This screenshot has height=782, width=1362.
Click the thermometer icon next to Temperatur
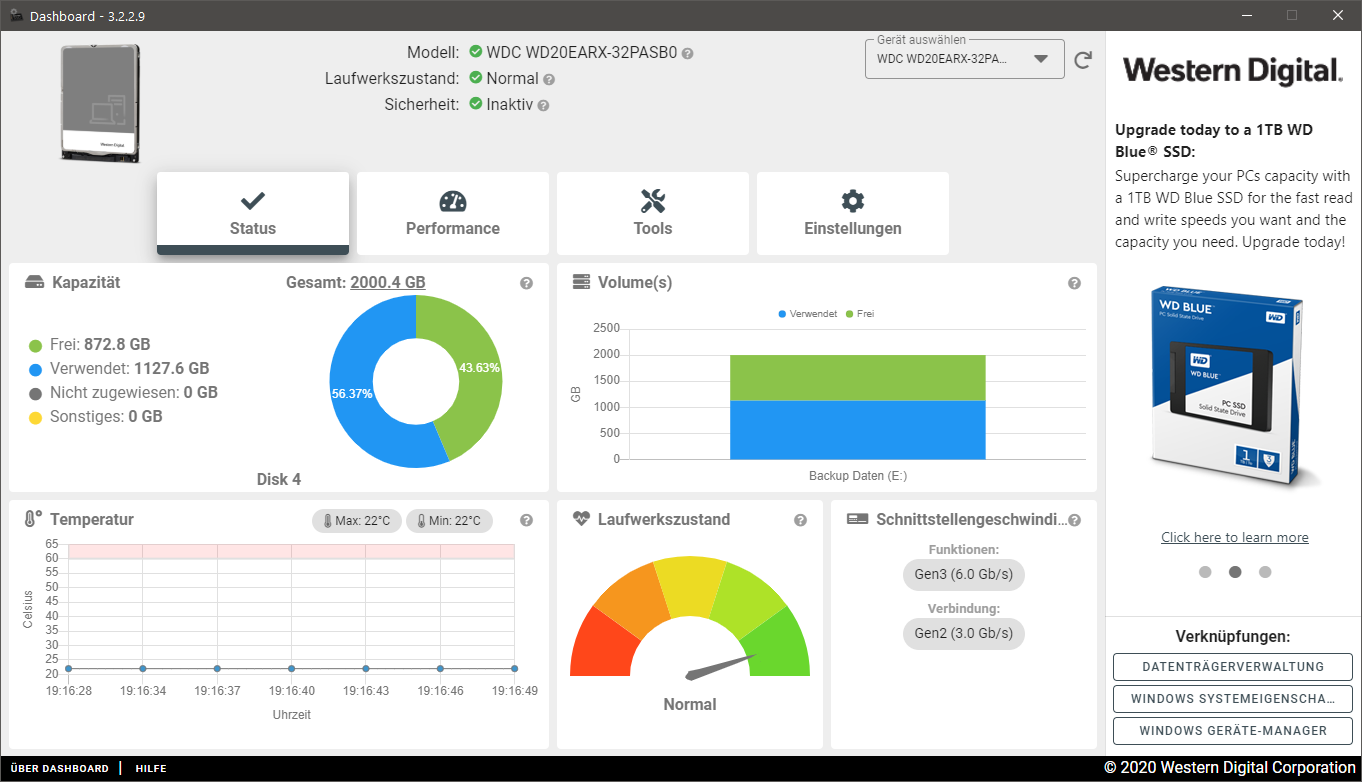pyautogui.click(x=33, y=519)
